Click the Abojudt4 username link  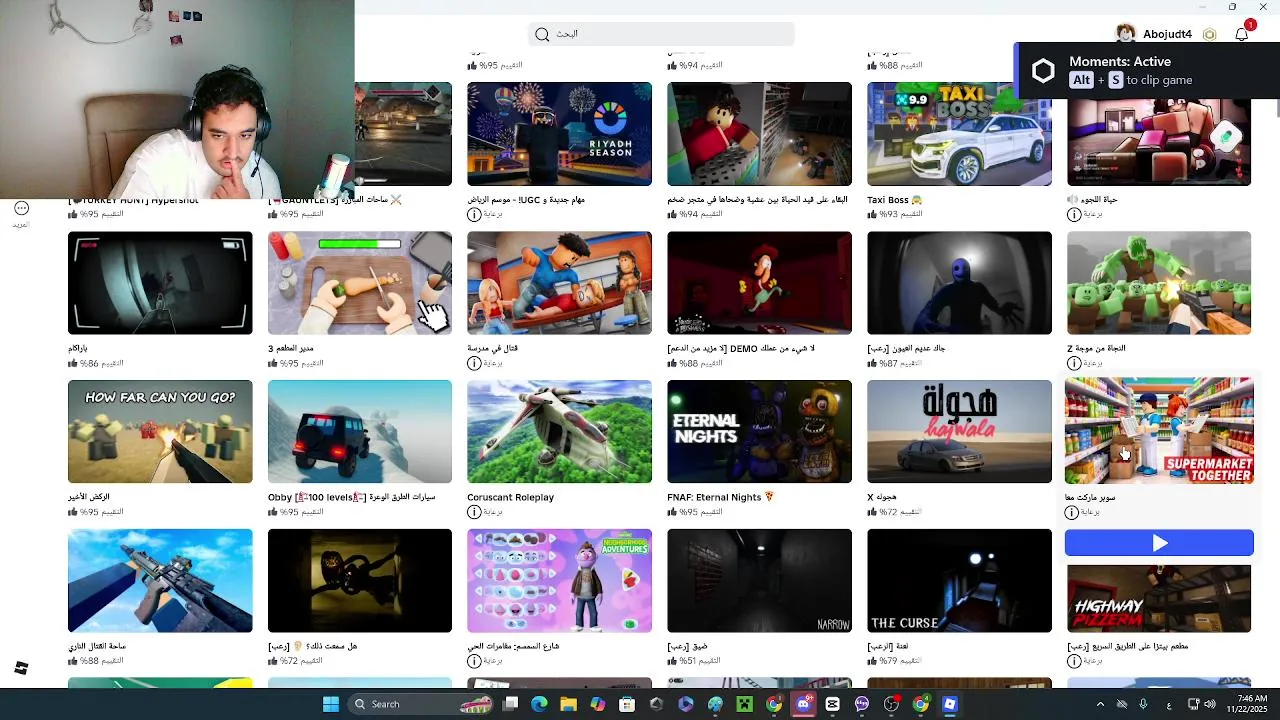1167,34
